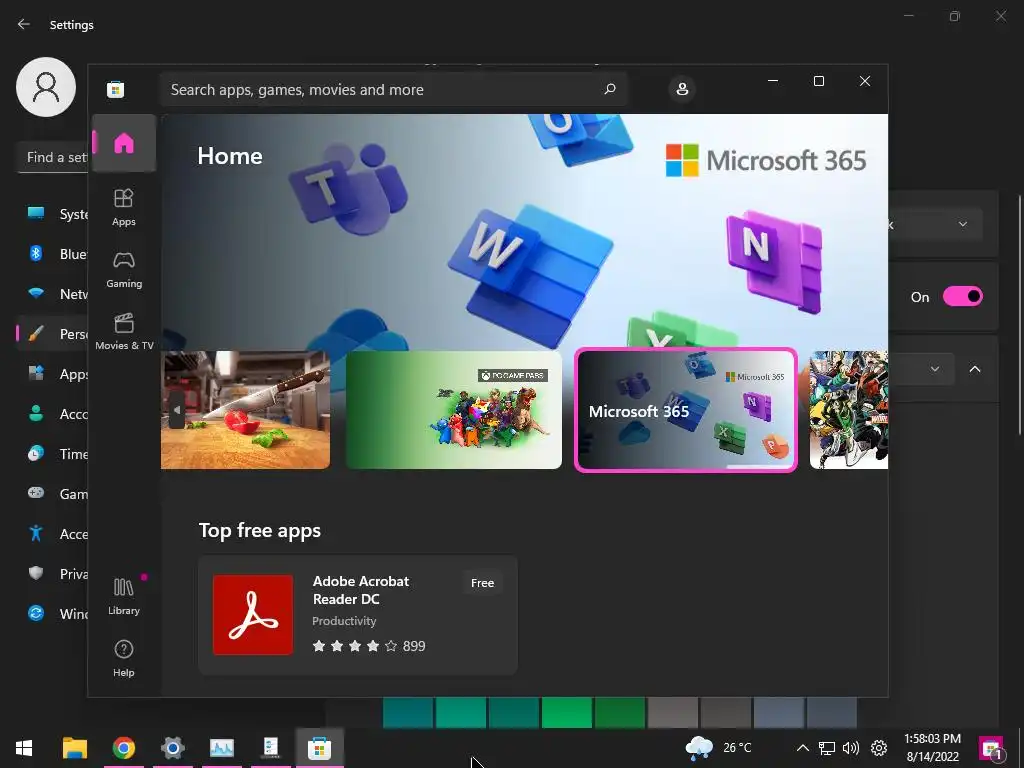Screen dimensions: 1024x768
Task: Open the notification center badge icon
Action: click(x=992, y=748)
